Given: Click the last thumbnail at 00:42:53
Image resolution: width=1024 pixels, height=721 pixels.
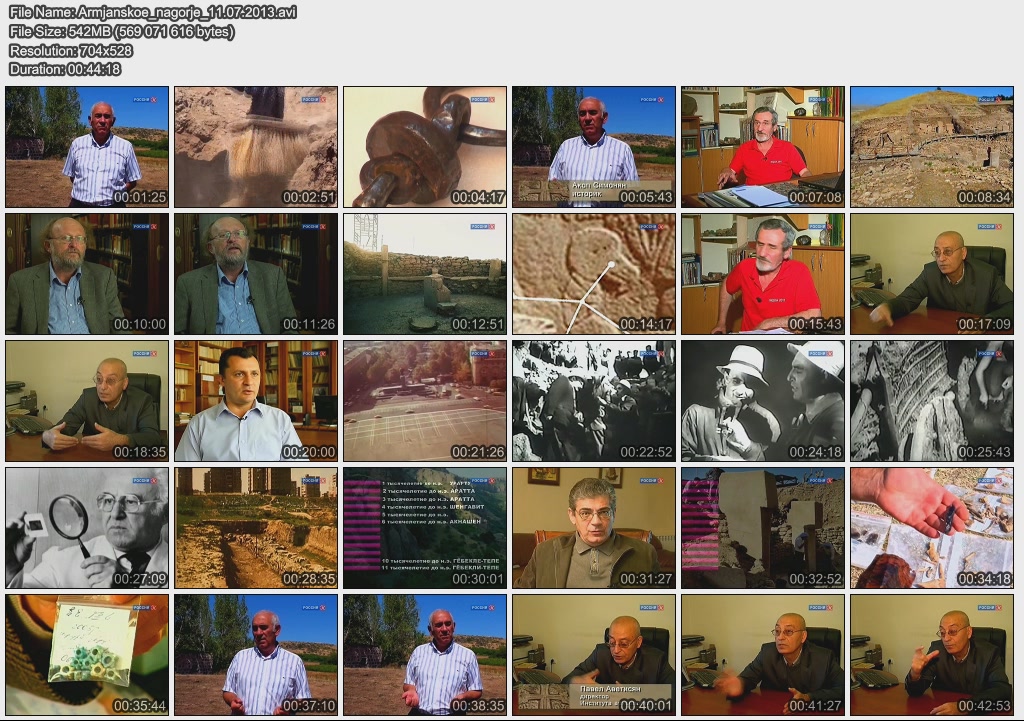Looking at the screenshot, I should coord(932,654).
